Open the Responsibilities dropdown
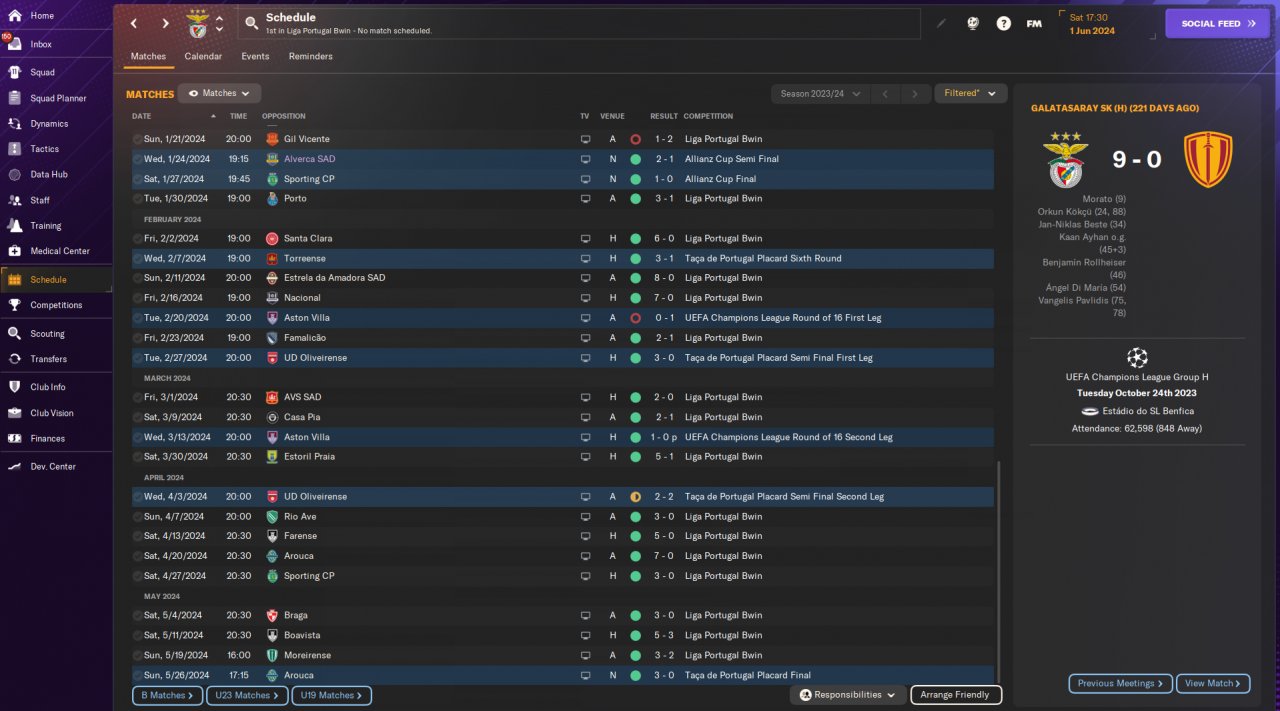This screenshot has width=1280, height=711. point(848,695)
